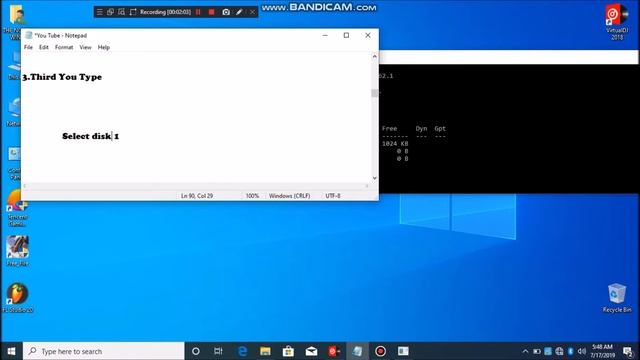Open the VirtualDJ 2018 desktop shortcut
The image size is (640, 360).
click(617, 22)
